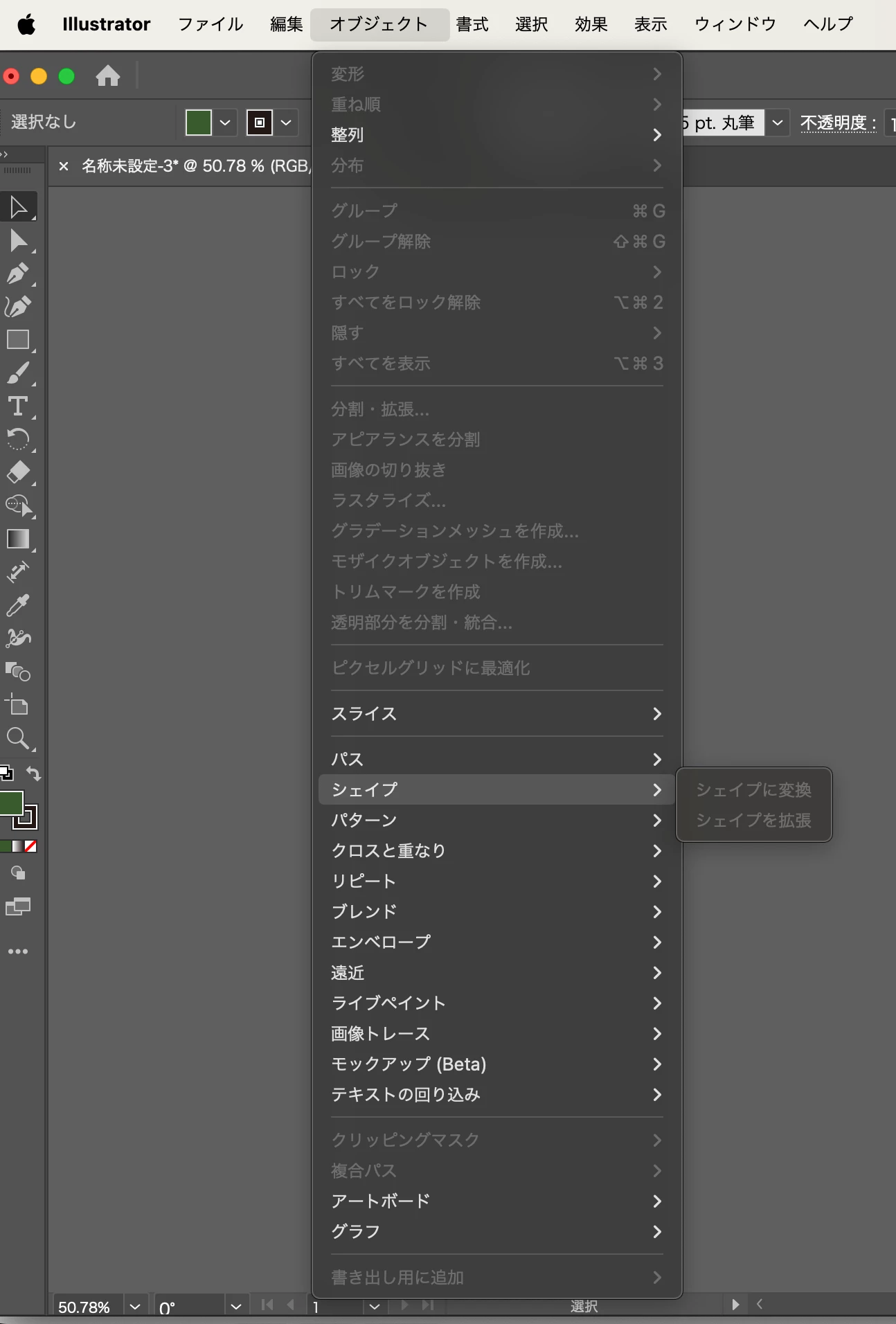The height and width of the screenshot is (1324, 896).
Task: Open 編集 menu
Action: click(287, 25)
